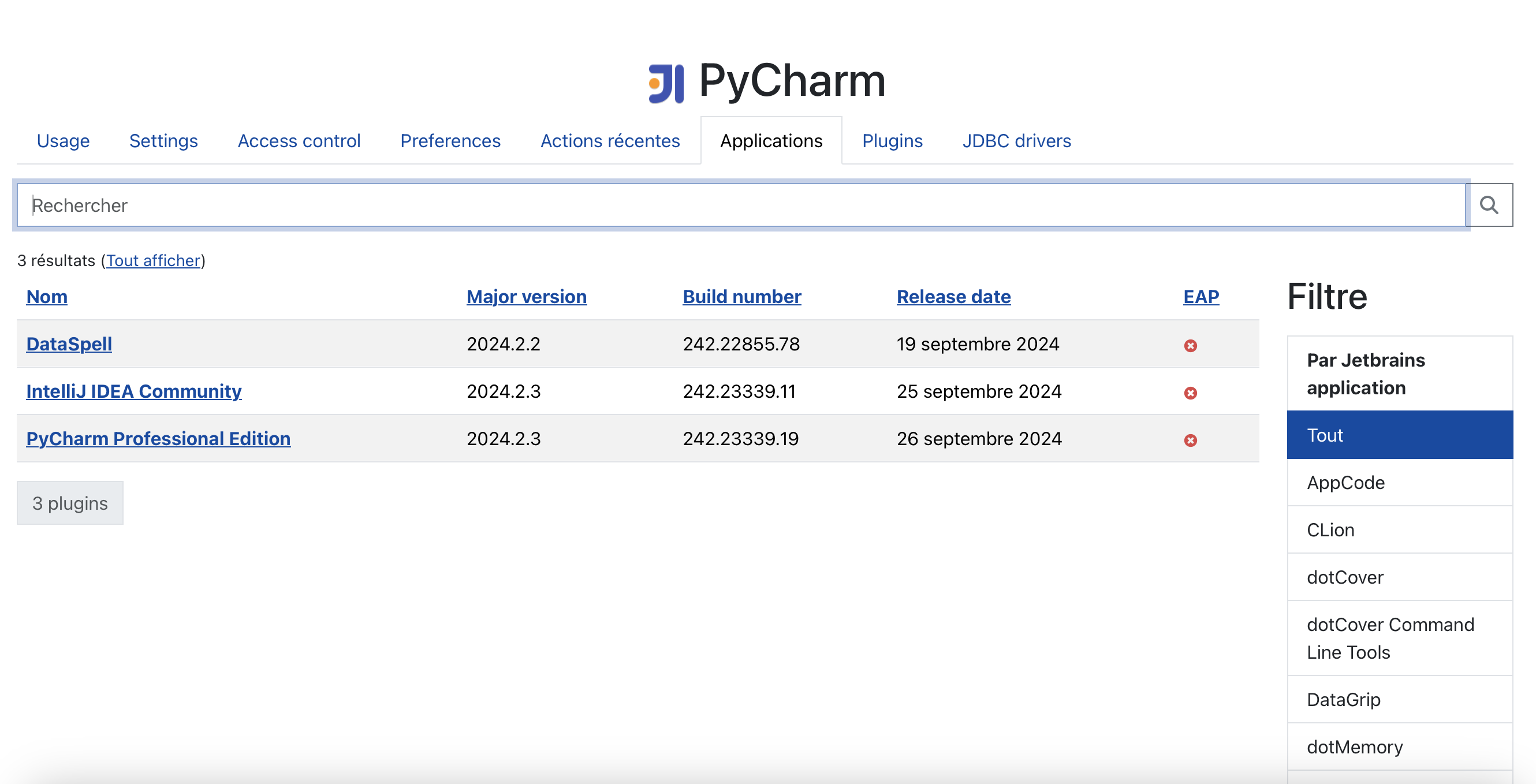Screen dimensions: 1536x784
Task: Click the date 25 septembre 2024
Action: (979, 391)
